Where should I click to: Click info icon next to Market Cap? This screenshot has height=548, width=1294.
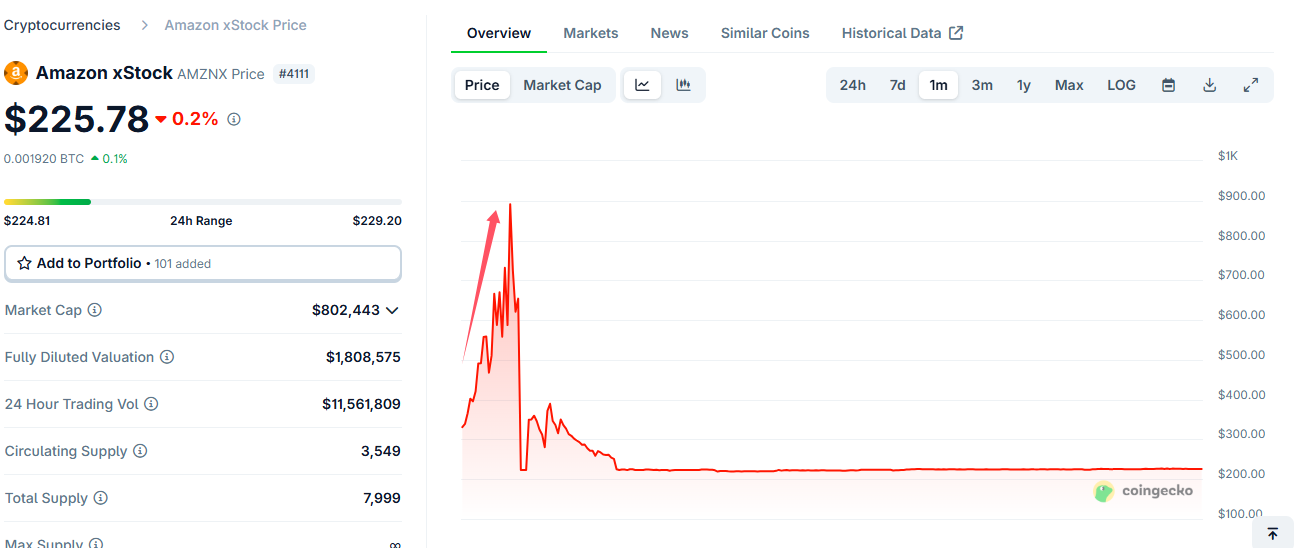pos(95,310)
